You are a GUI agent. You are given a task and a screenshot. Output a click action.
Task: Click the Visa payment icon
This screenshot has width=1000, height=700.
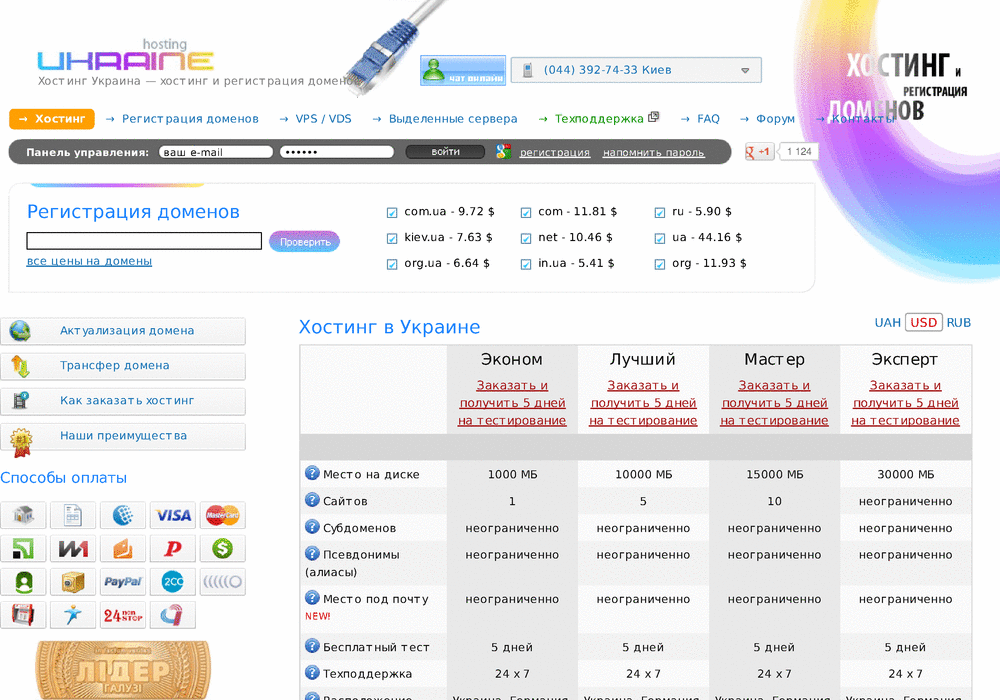(173, 516)
